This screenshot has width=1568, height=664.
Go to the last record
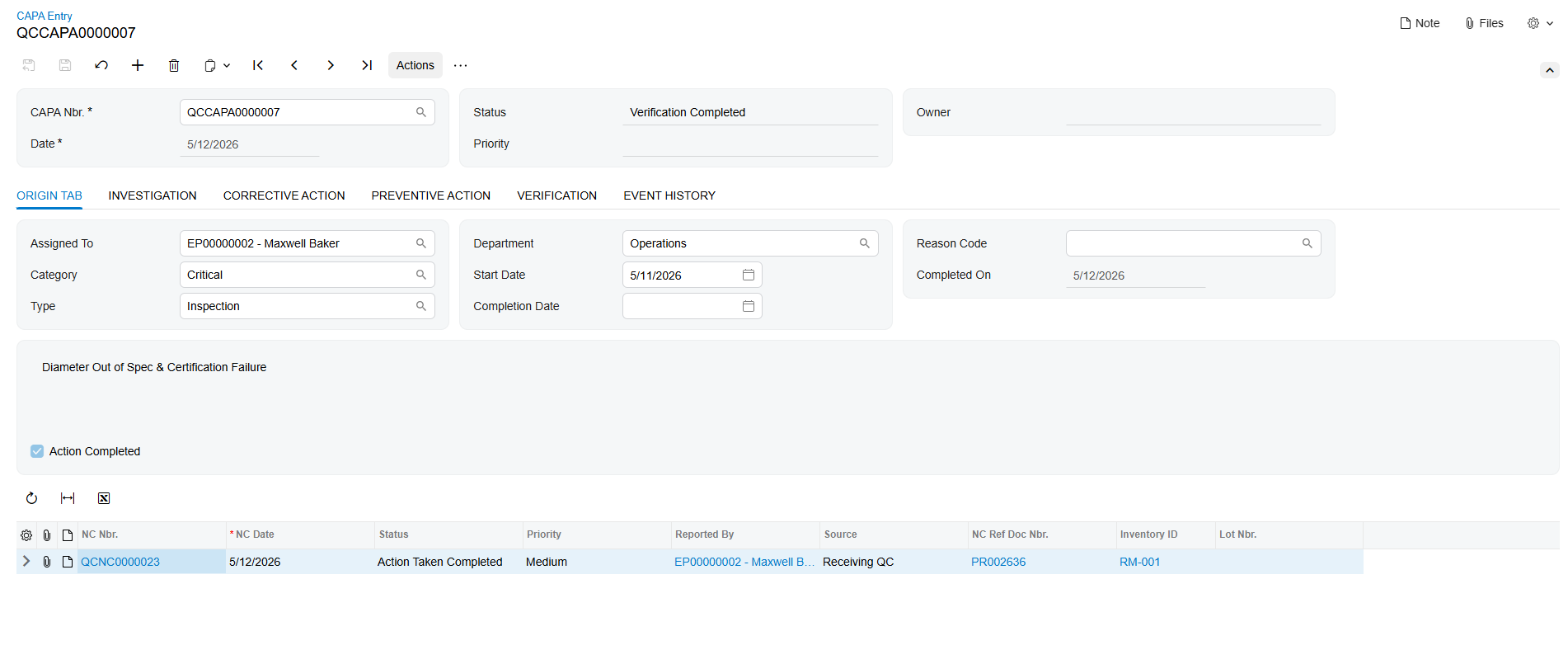coord(367,65)
